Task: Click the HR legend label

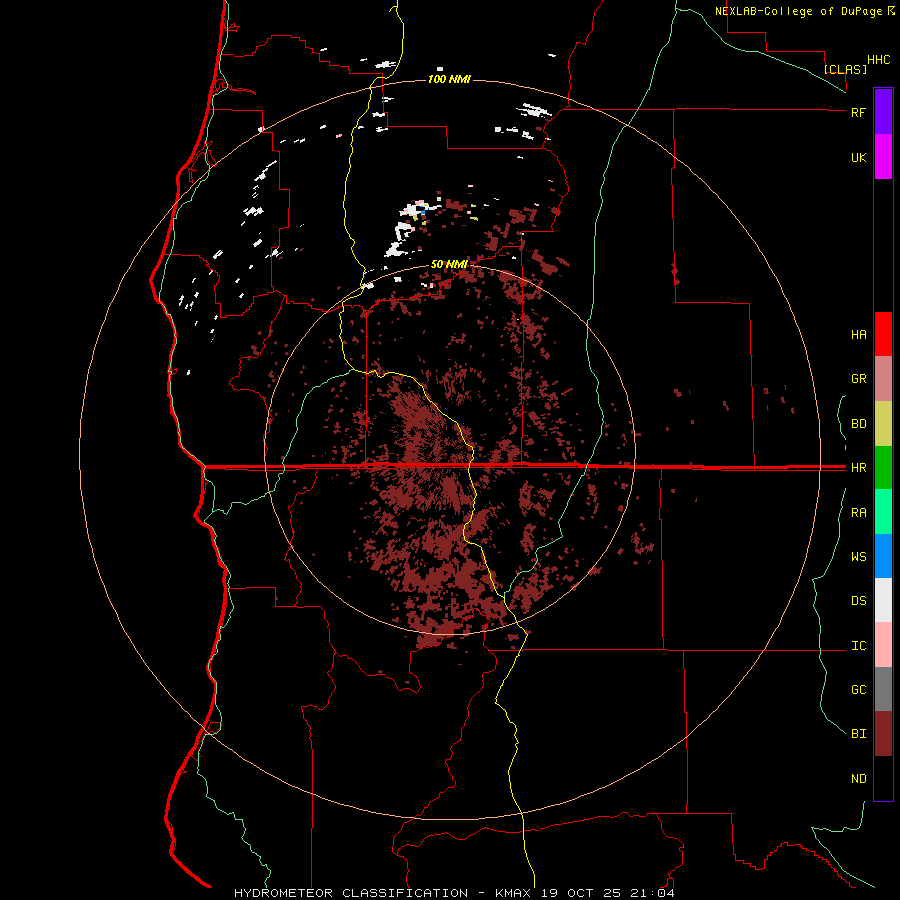Action: click(x=858, y=468)
